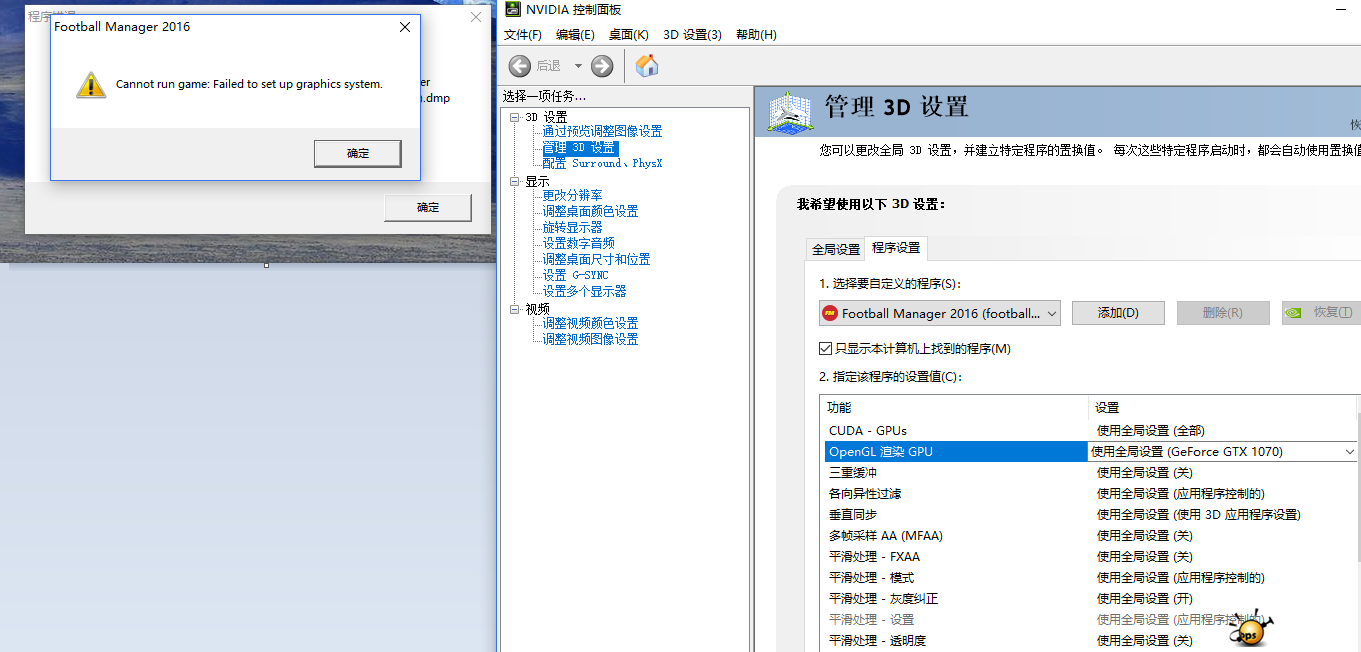Select the 三重缓冲 settings row

coord(1090,473)
